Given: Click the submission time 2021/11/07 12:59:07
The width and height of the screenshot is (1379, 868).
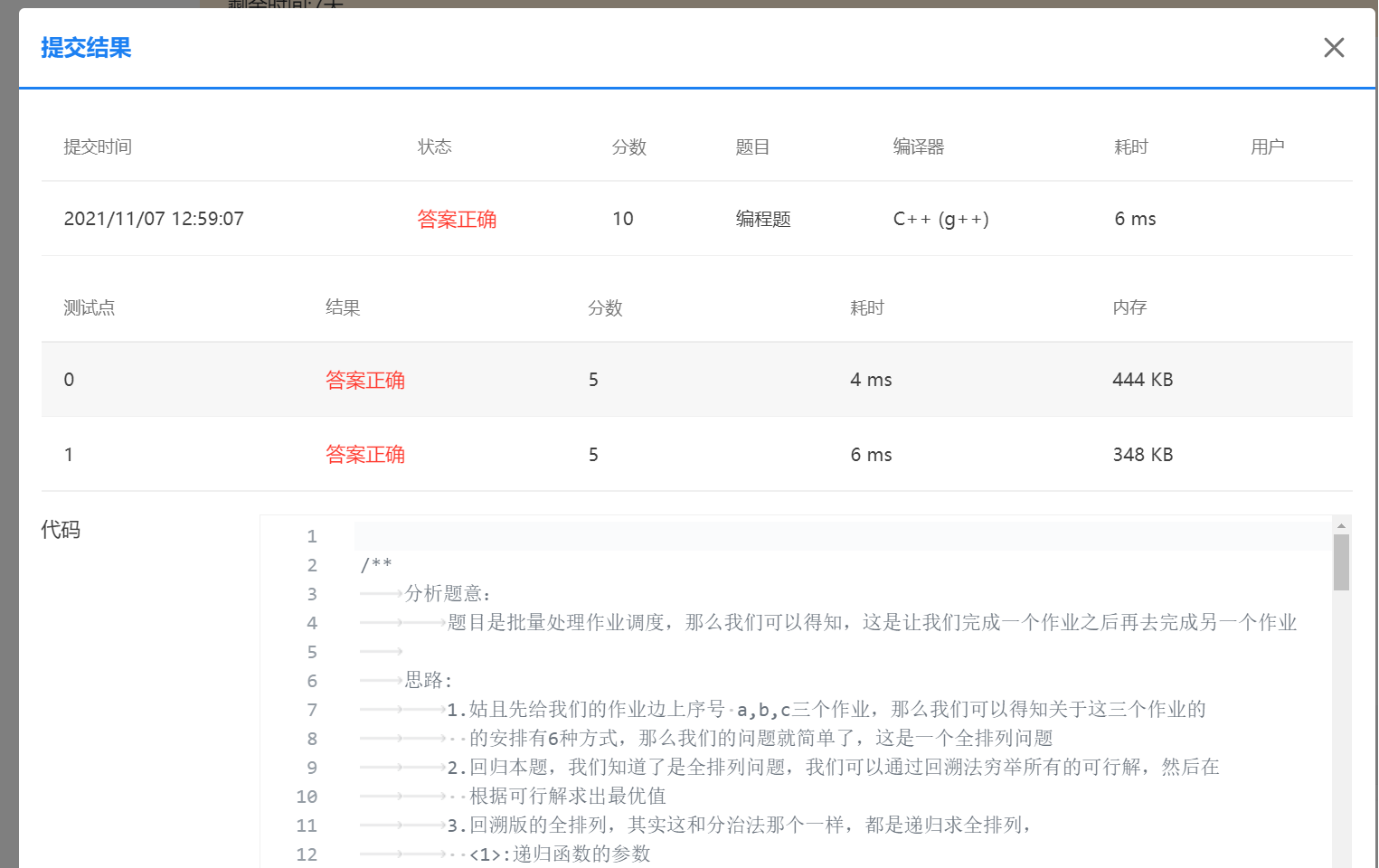Looking at the screenshot, I should coord(154,219).
